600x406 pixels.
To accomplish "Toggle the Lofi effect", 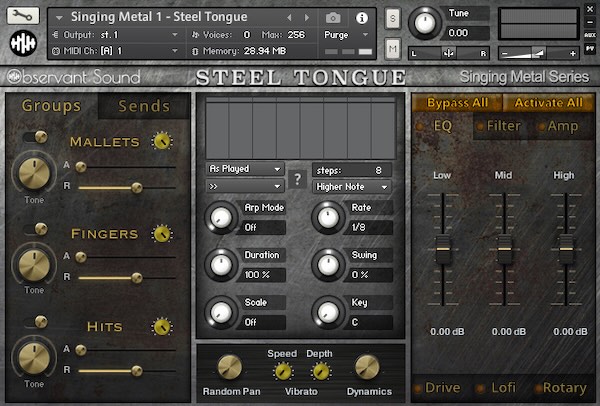I will point(497,388).
